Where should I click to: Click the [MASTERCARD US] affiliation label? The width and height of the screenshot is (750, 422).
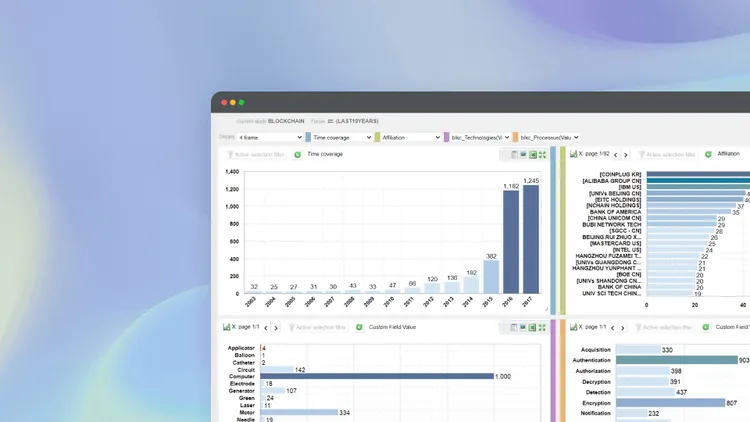click(x=615, y=244)
